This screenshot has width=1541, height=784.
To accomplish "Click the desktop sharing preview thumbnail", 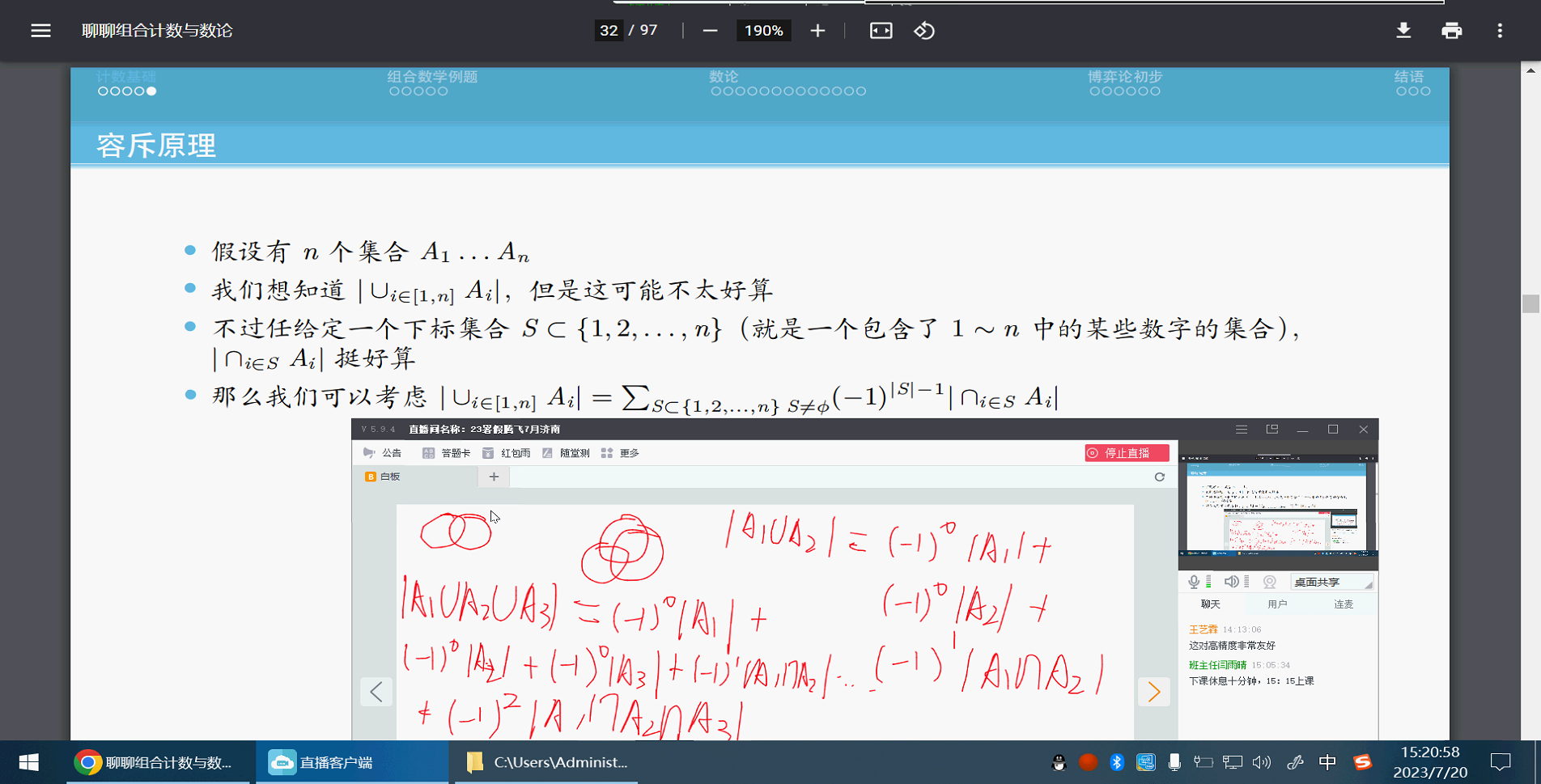I will click(1278, 506).
